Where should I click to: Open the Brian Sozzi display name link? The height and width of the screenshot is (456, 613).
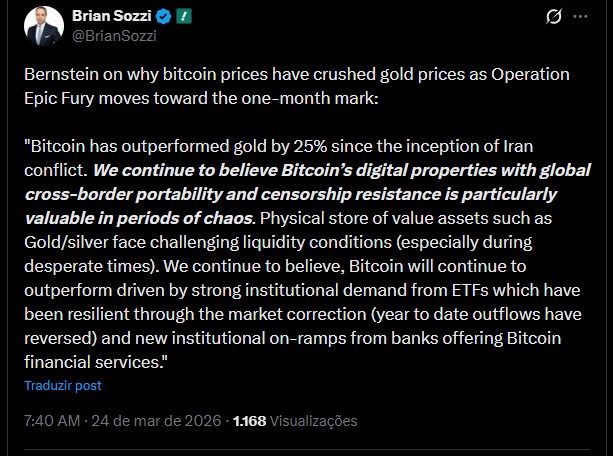110,17
